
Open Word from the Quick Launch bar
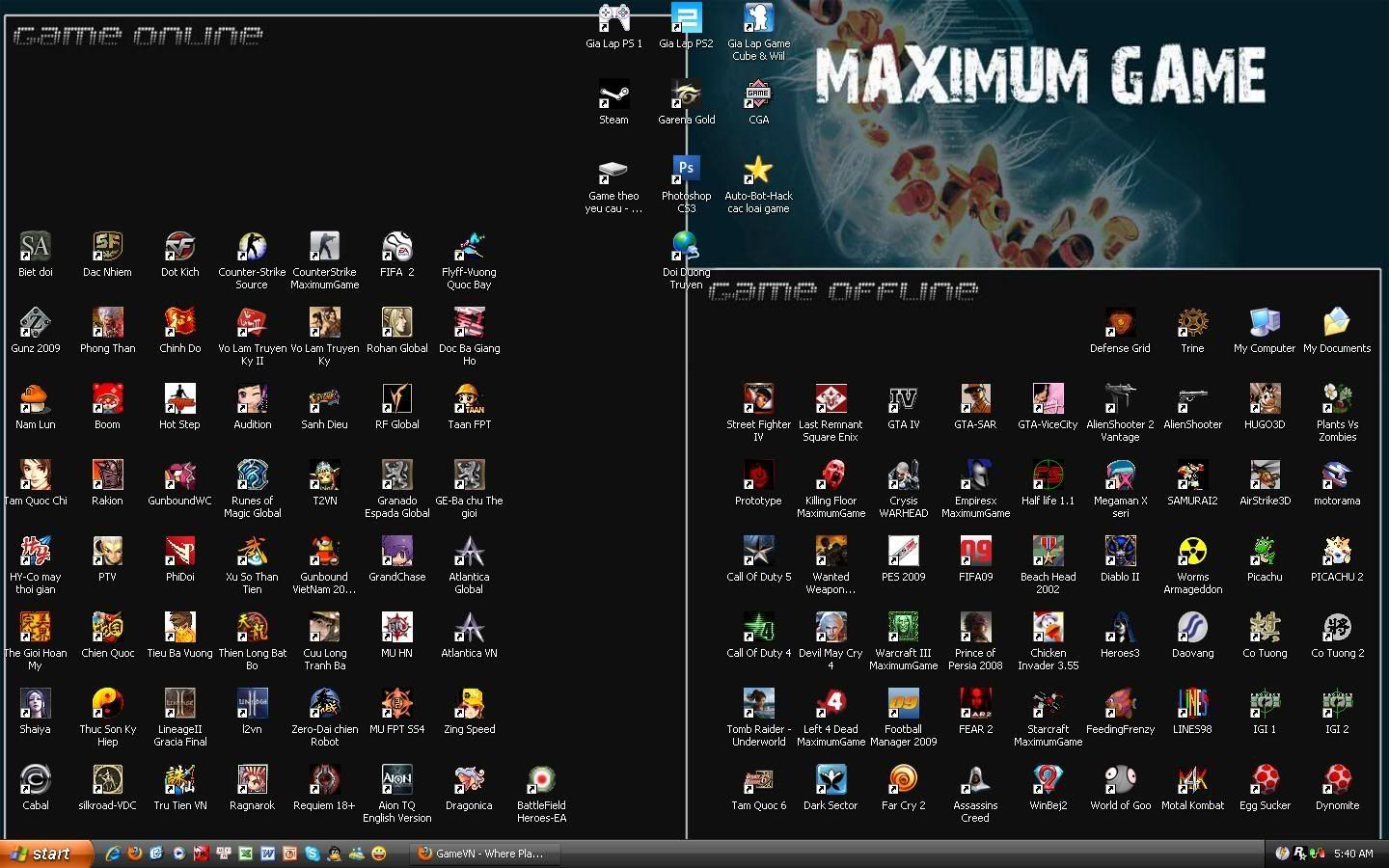point(267,854)
